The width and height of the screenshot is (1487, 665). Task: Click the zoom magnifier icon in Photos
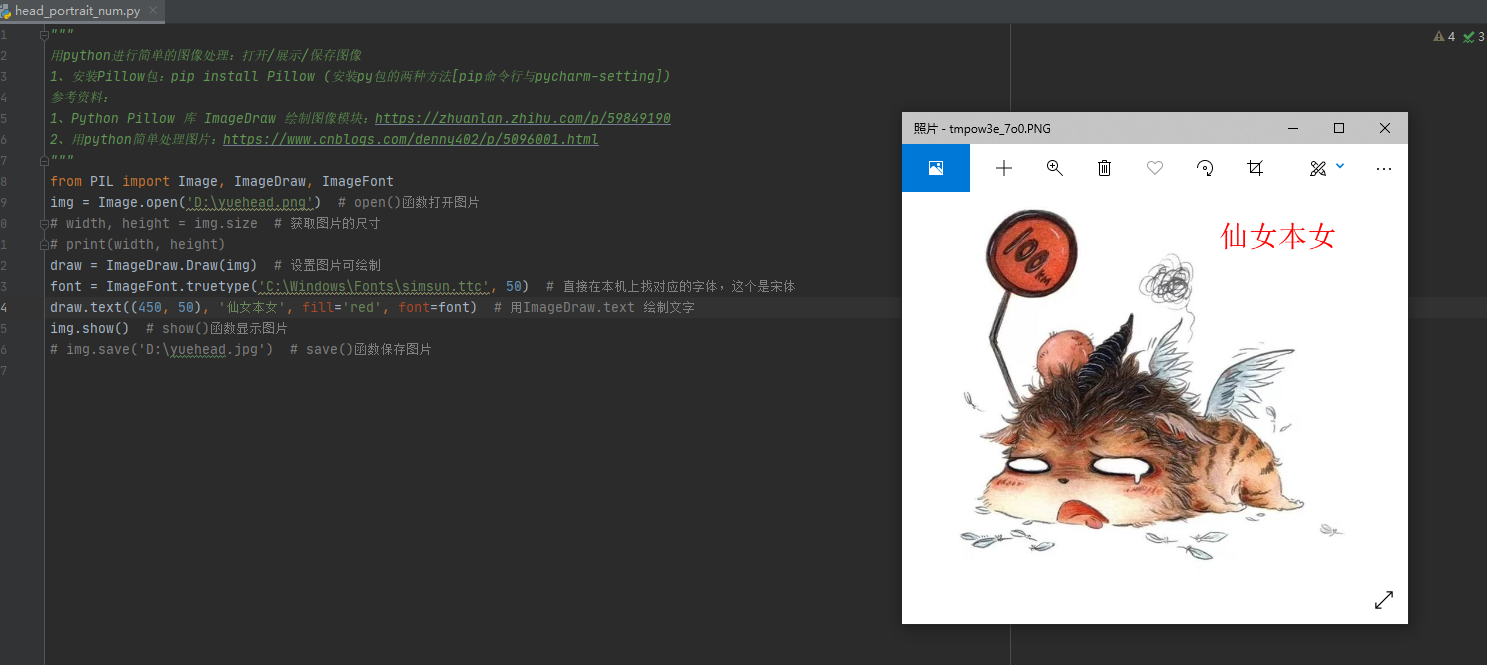[1054, 168]
